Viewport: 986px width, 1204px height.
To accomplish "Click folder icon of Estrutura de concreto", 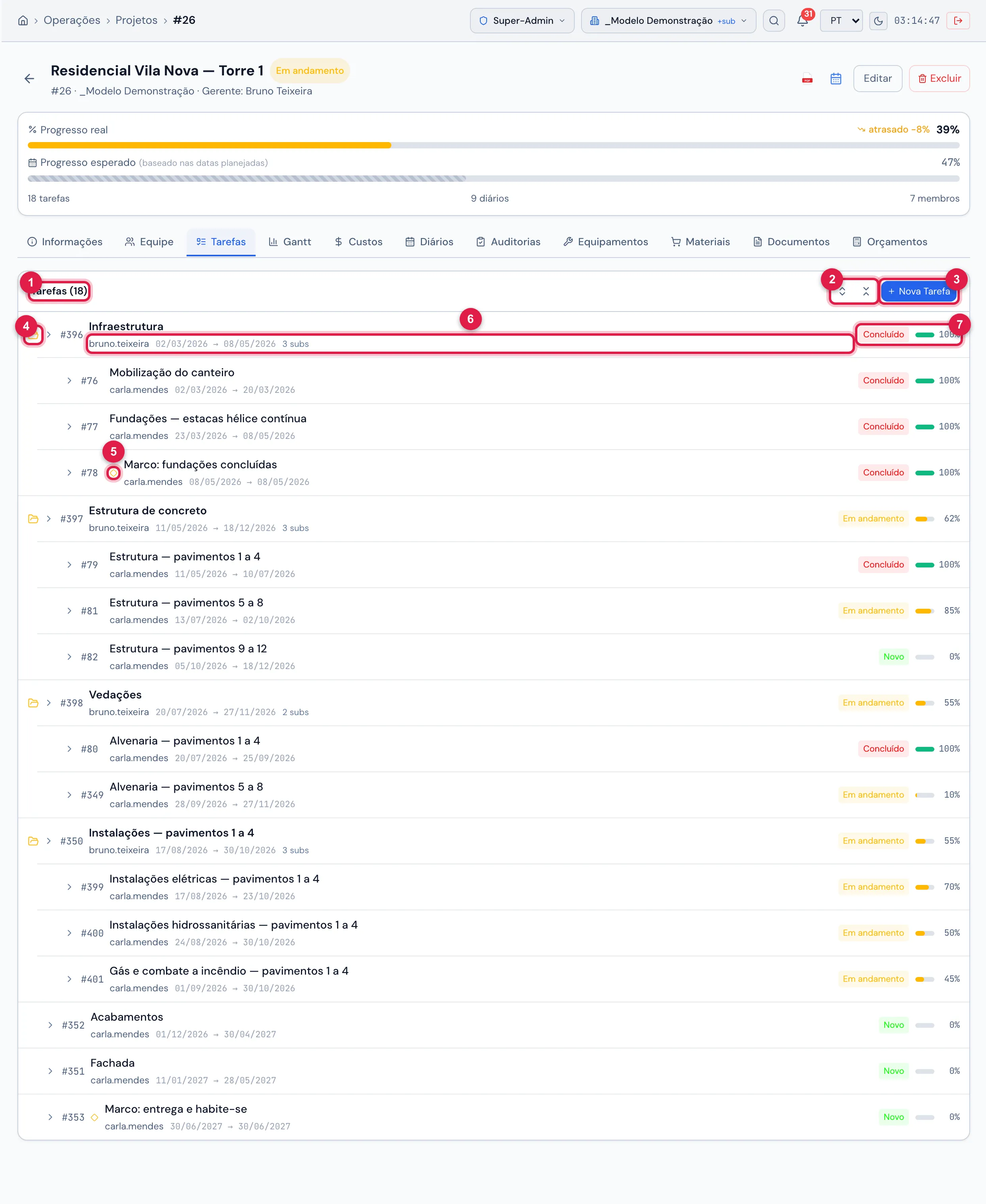I will tap(33, 519).
